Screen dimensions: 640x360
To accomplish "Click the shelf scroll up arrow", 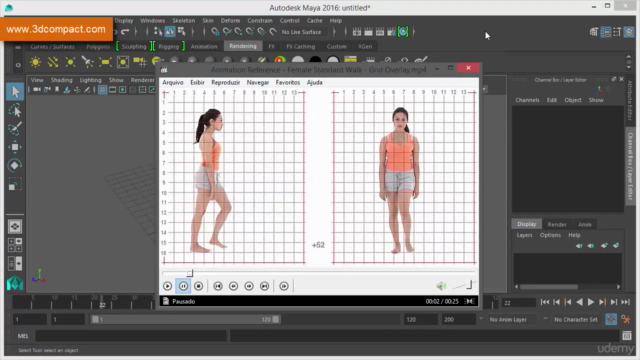I will click(629, 57).
